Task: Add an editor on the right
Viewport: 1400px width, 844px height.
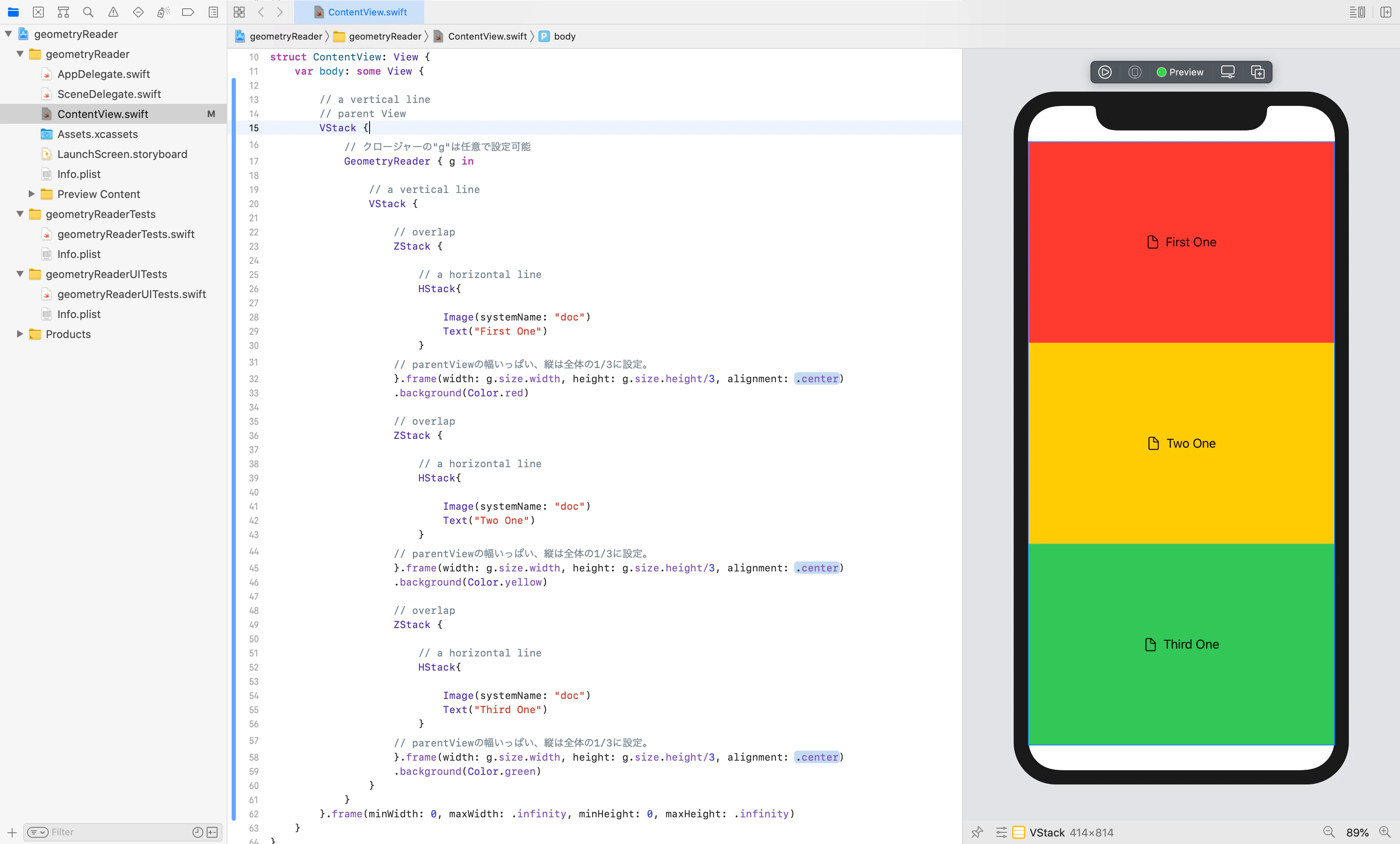Action: coord(1386,12)
